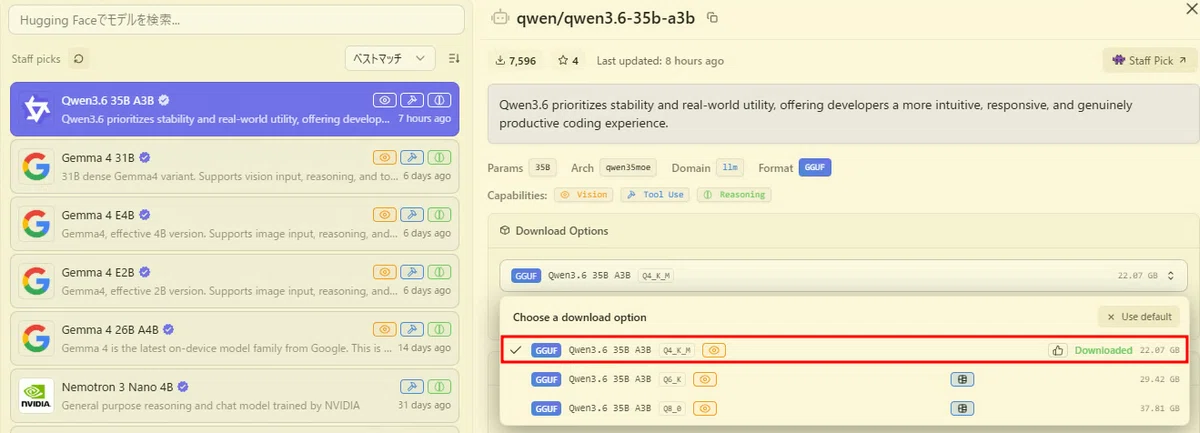Screen dimensions: 1200x433
Task: Click the reasoning badge on Gemma 4 31B
Action: (440, 157)
